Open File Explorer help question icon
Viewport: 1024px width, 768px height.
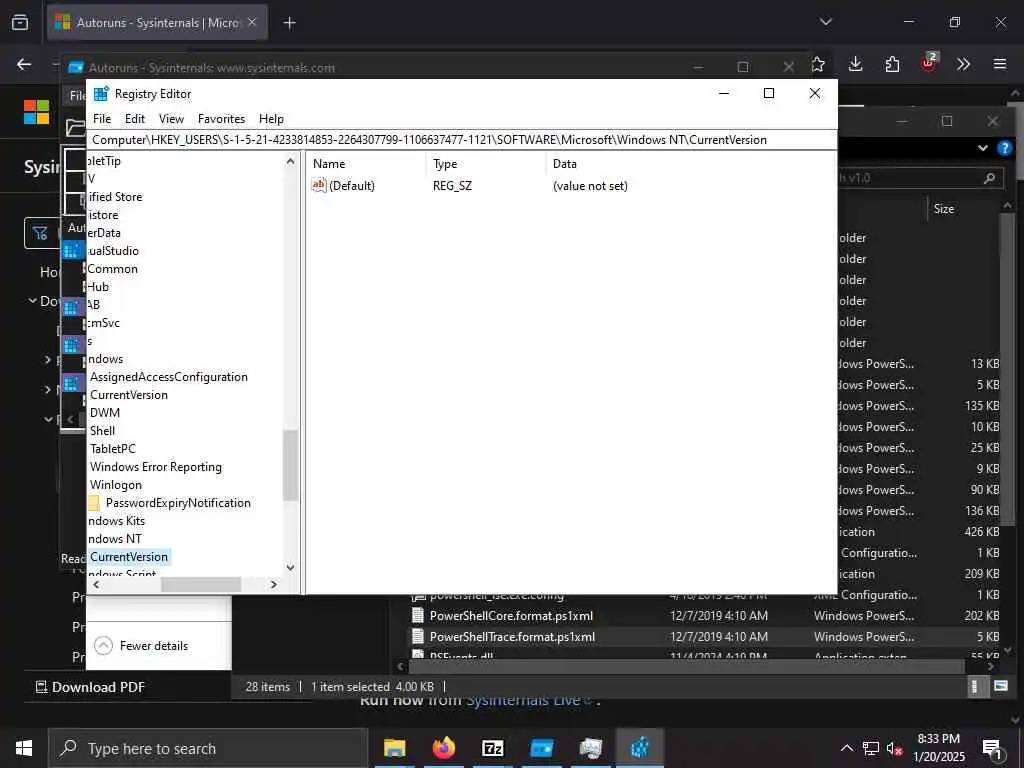click(1004, 148)
